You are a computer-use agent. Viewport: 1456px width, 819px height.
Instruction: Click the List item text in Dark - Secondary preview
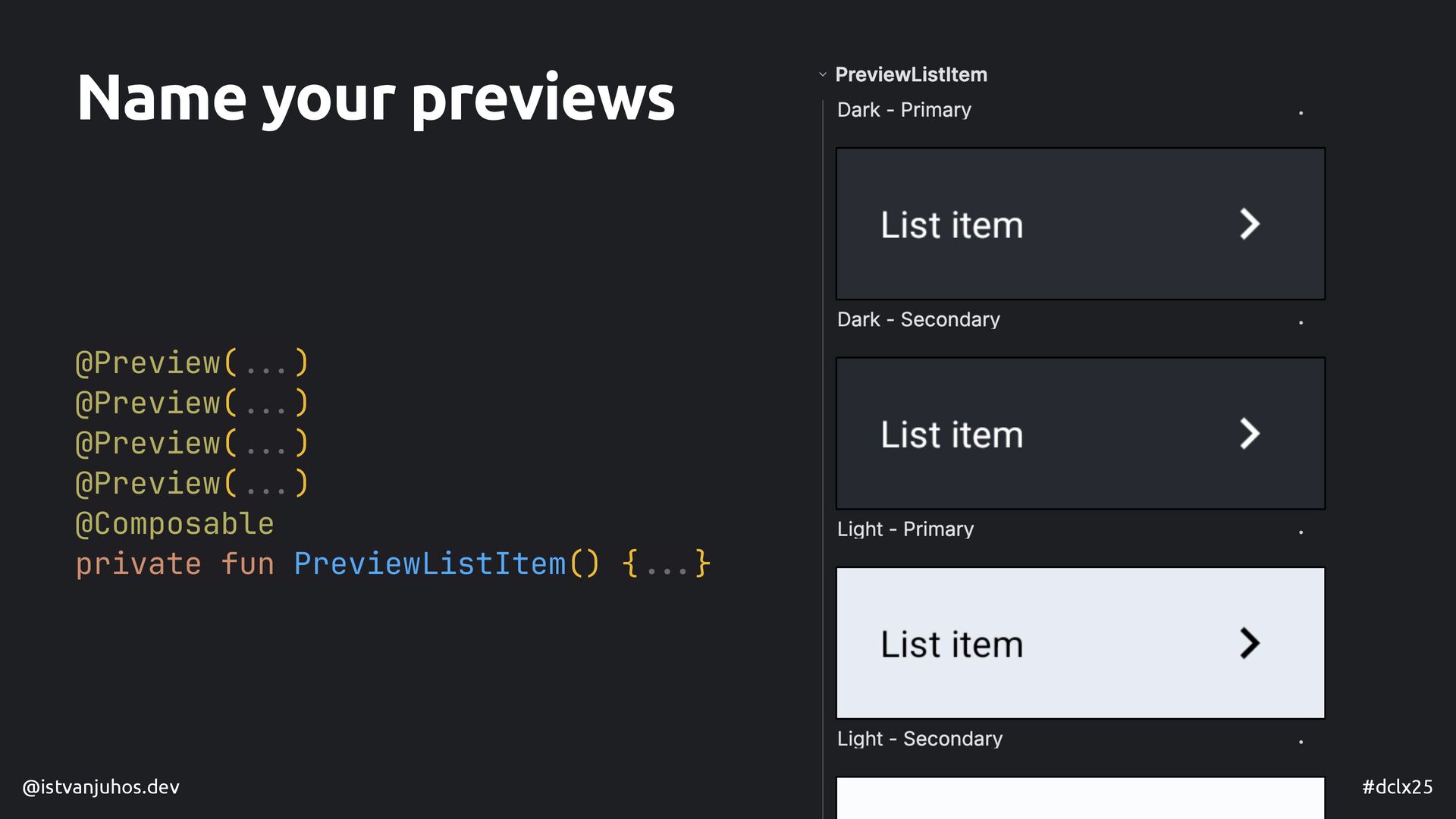point(952,435)
